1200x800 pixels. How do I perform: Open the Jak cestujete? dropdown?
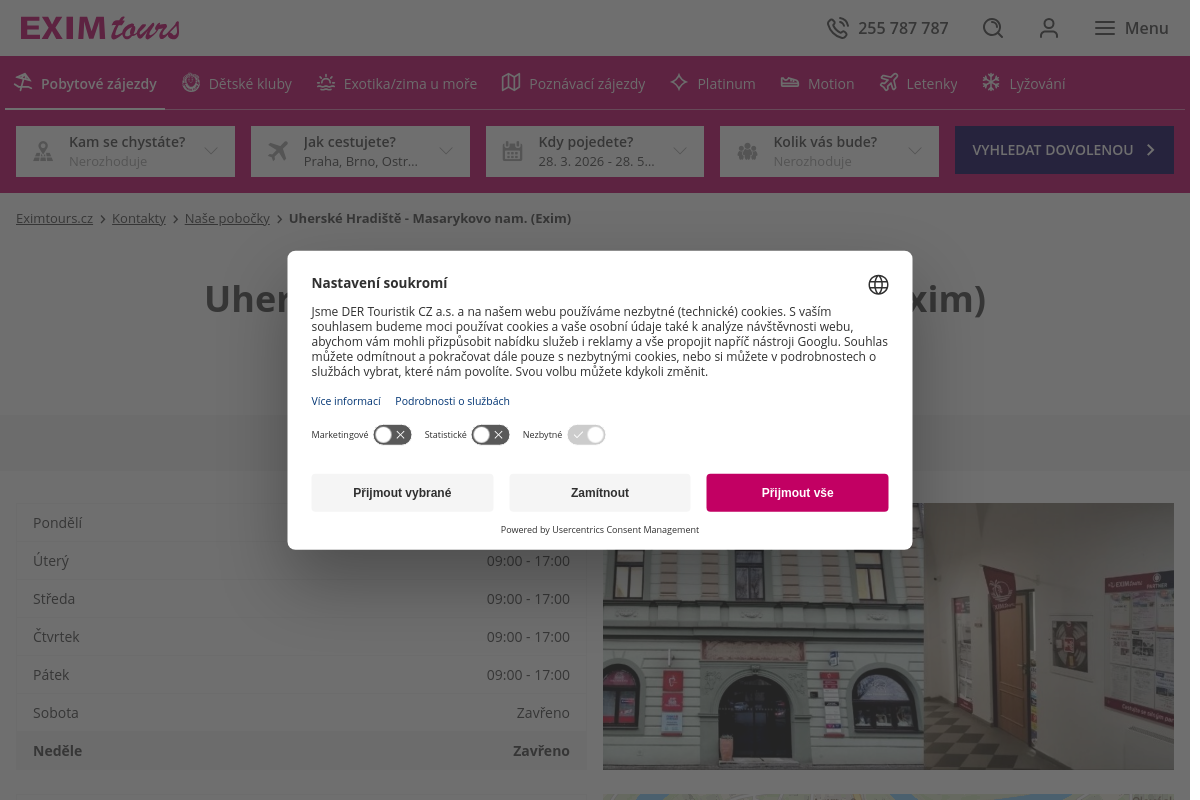click(x=360, y=151)
